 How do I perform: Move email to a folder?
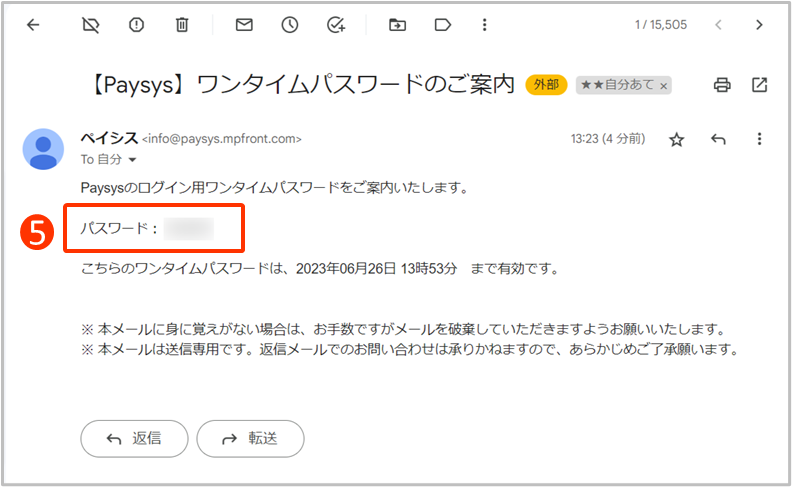pos(397,25)
